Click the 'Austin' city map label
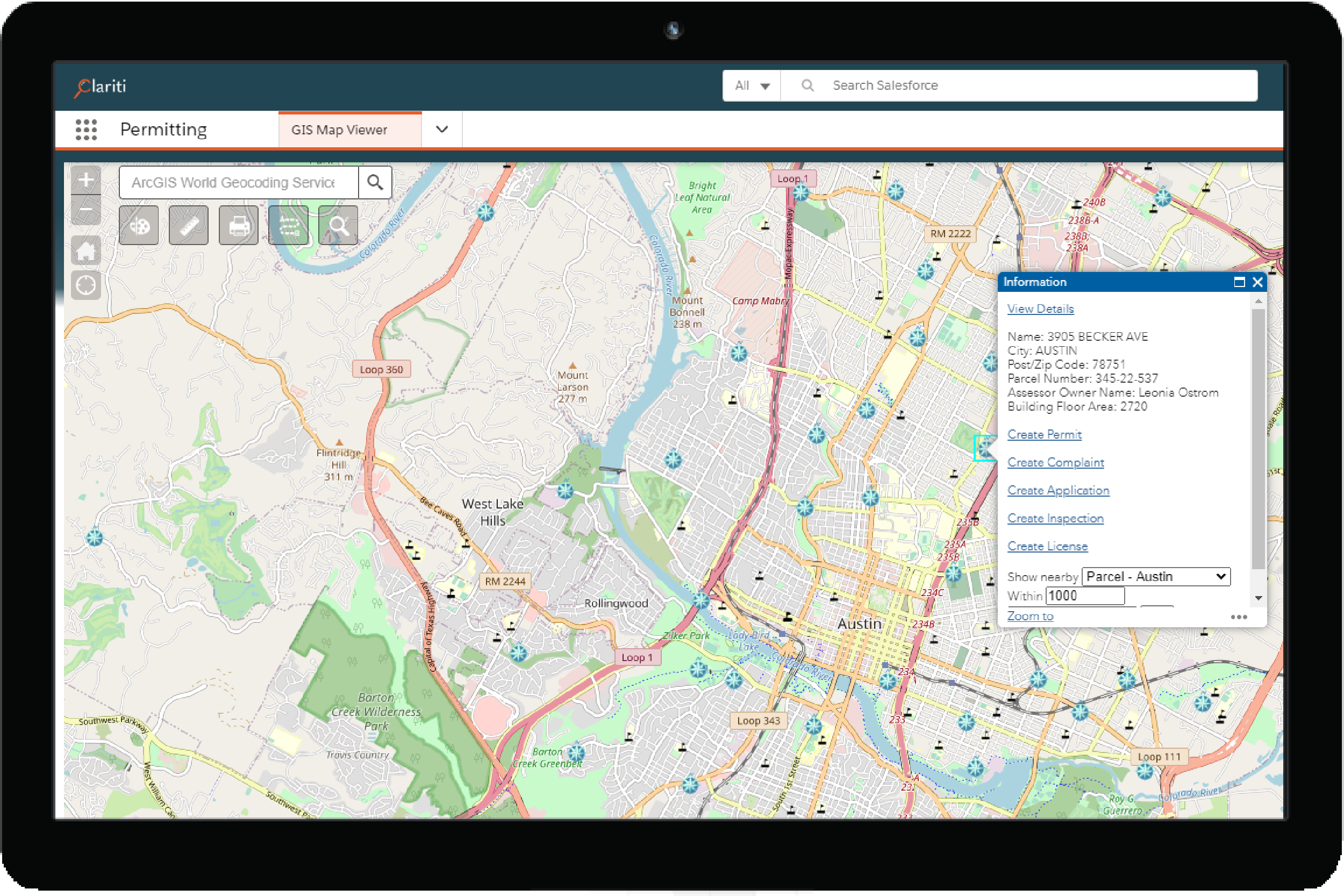 click(x=860, y=624)
